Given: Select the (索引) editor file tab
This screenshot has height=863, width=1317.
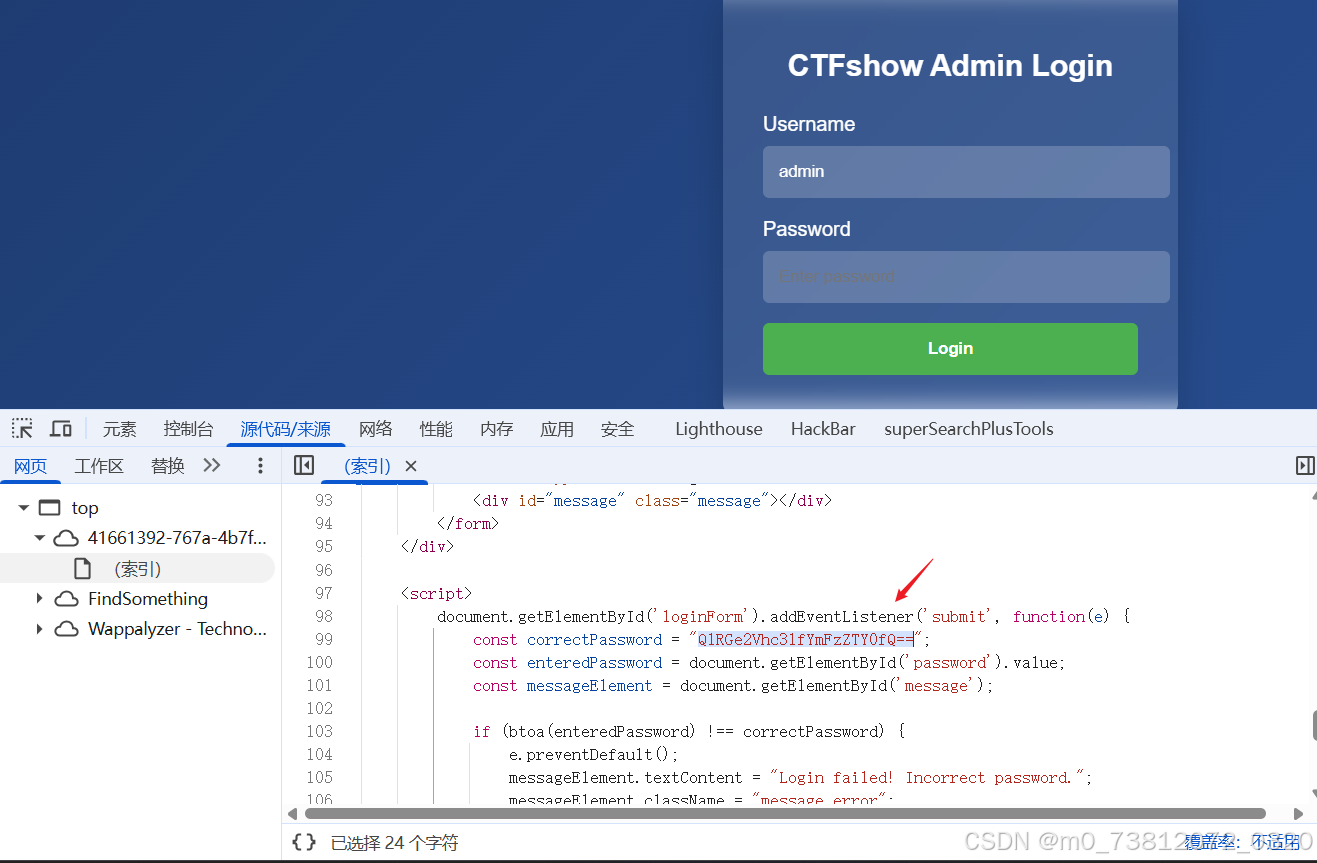Looking at the screenshot, I should 366,466.
